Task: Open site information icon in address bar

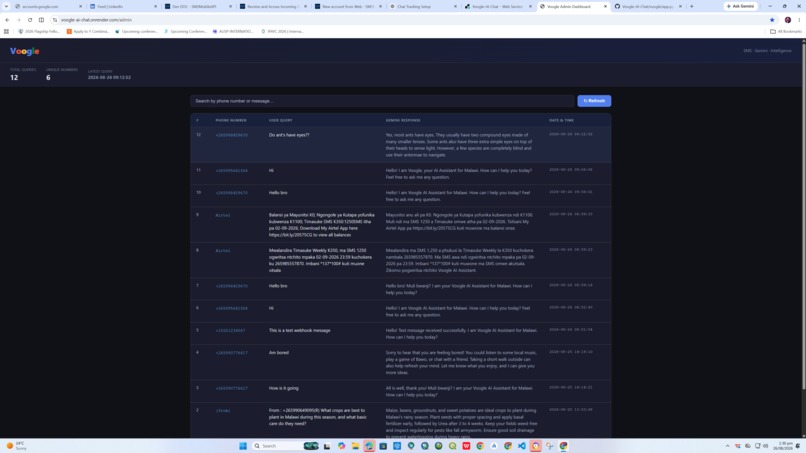Action: click(55, 20)
